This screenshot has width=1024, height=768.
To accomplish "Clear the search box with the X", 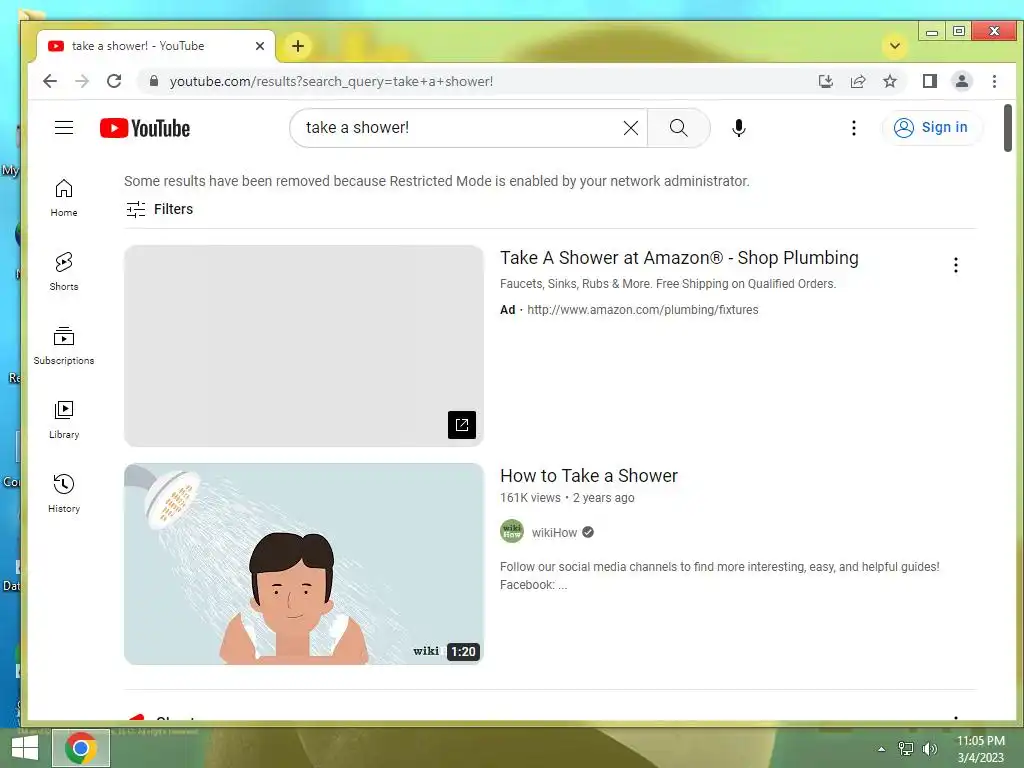I will pyautogui.click(x=630, y=128).
